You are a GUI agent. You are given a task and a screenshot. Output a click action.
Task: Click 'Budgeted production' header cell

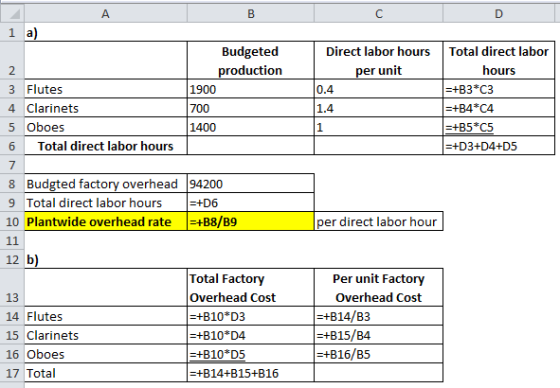[251, 60]
